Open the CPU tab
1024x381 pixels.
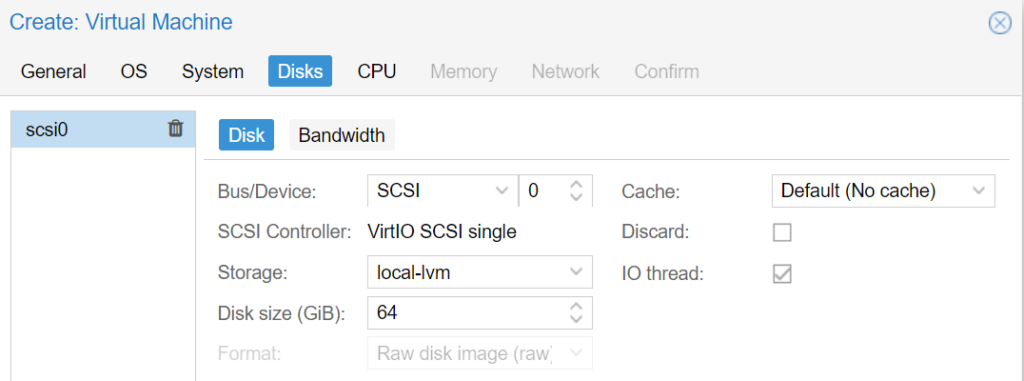[377, 71]
